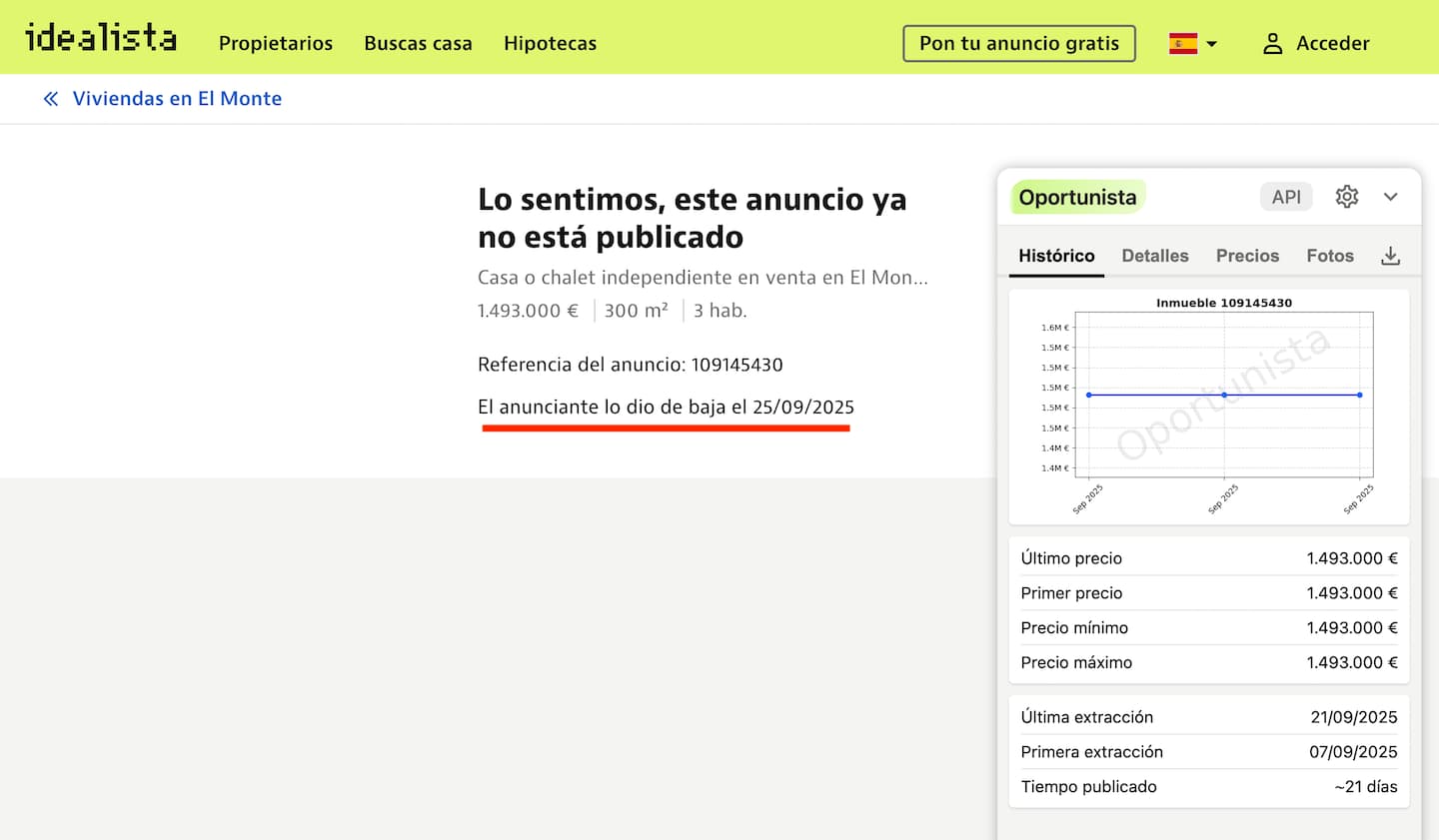Open the Viviendas en El Monte link
Viewport: 1439px width, 840px height.
point(177,98)
